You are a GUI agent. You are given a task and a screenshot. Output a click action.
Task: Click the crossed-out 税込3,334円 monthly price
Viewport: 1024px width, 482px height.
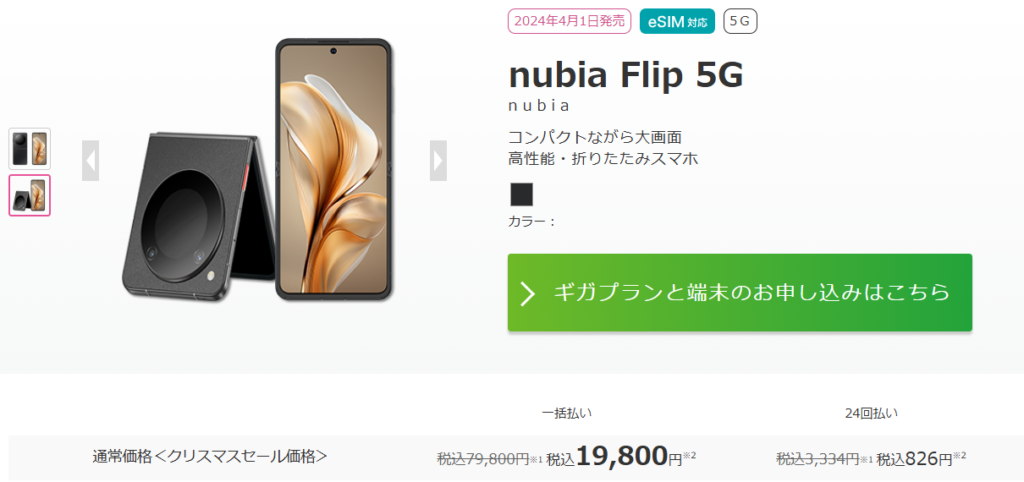[x=818, y=458]
